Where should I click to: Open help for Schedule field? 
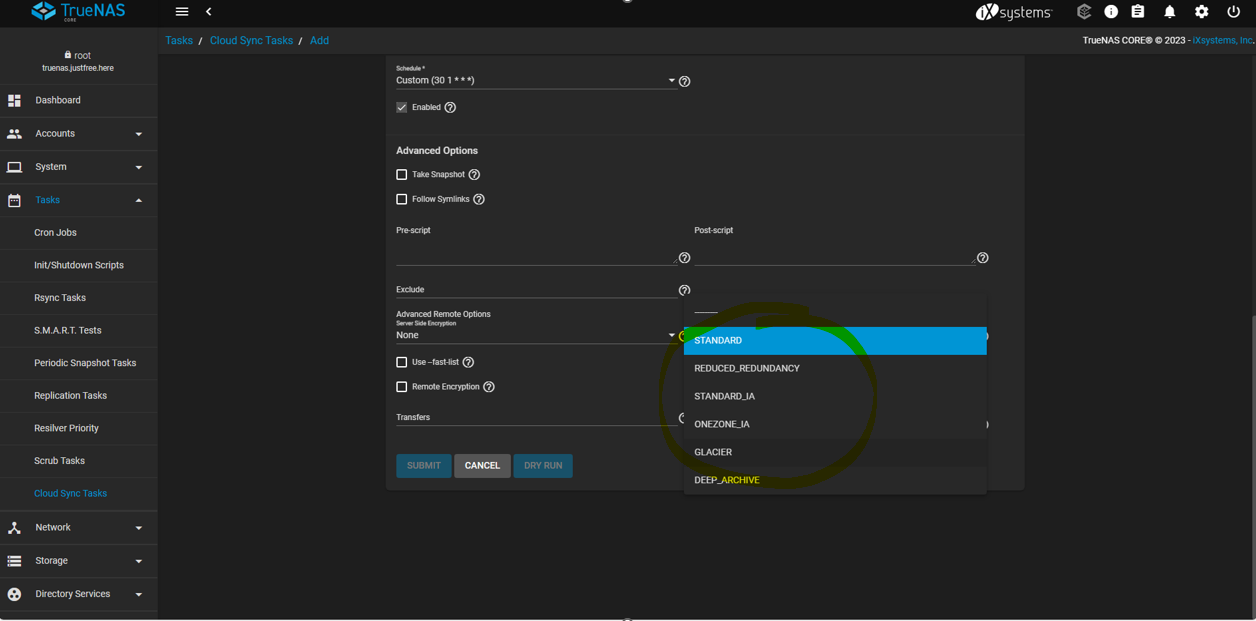[685, 81]
